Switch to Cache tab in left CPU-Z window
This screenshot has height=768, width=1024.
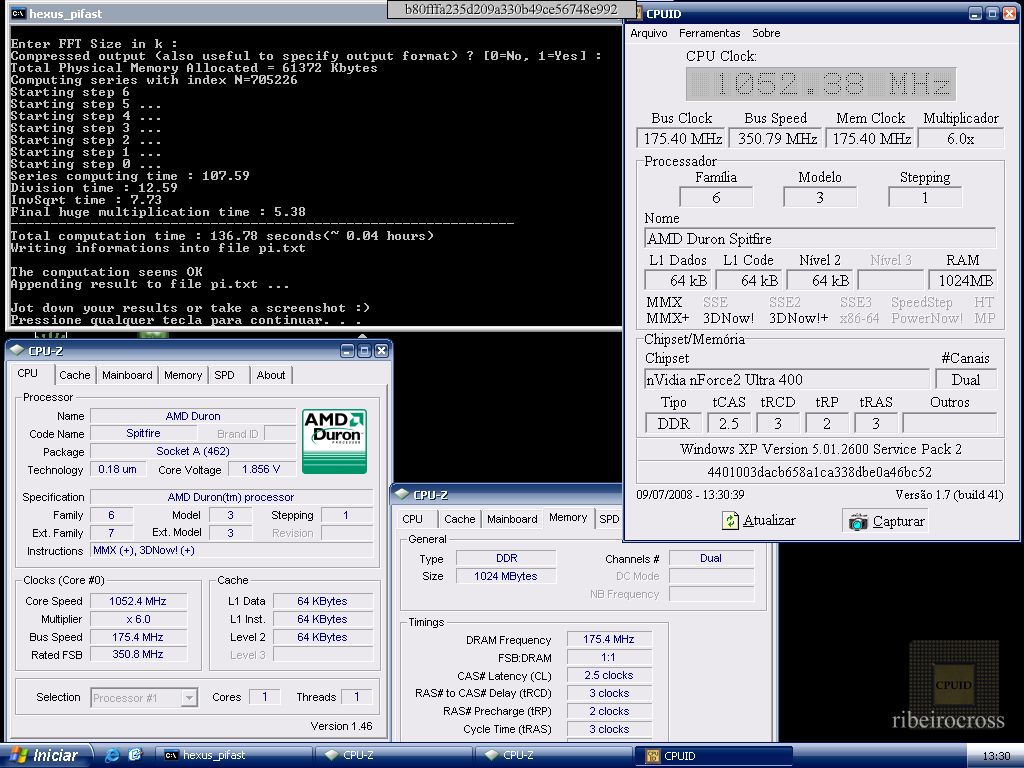[x=74, y=375]
